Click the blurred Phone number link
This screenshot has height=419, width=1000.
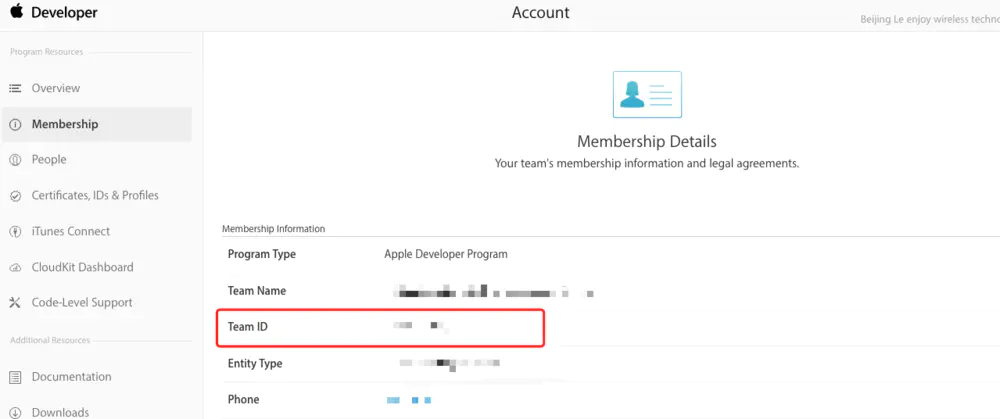click(x=409, y=400)
